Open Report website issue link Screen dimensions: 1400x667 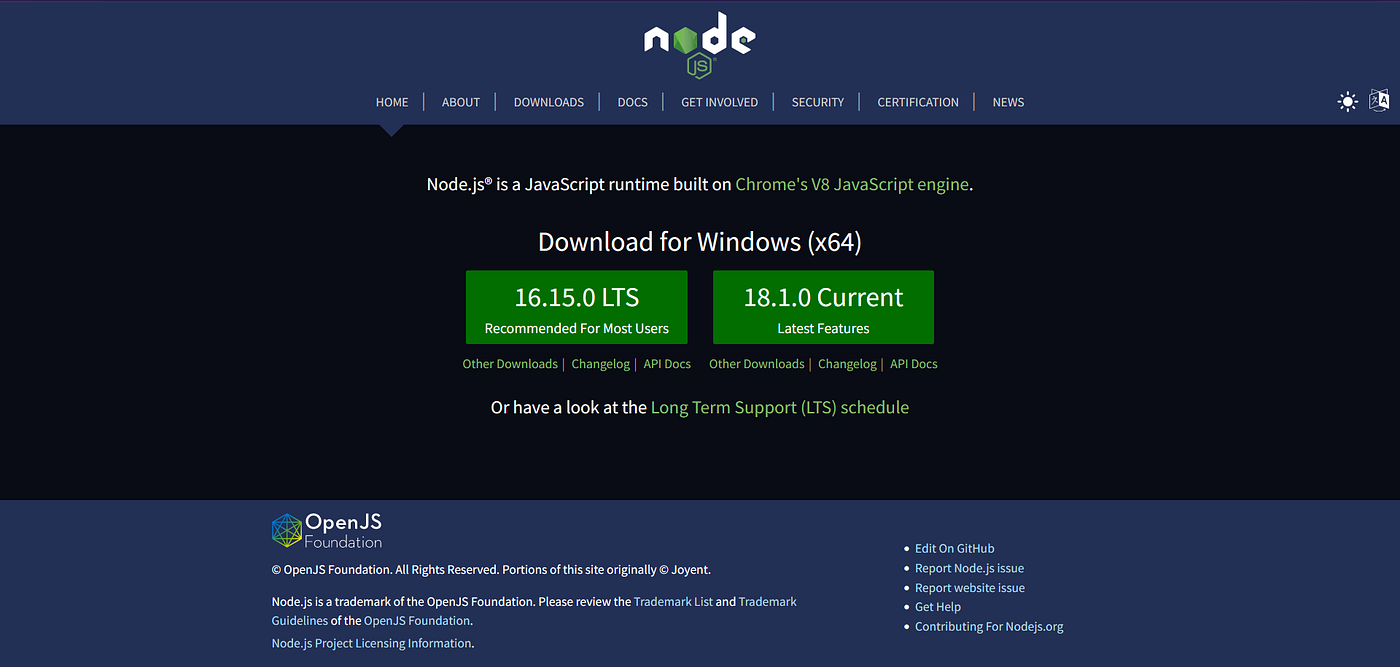[x=970, y=588]
